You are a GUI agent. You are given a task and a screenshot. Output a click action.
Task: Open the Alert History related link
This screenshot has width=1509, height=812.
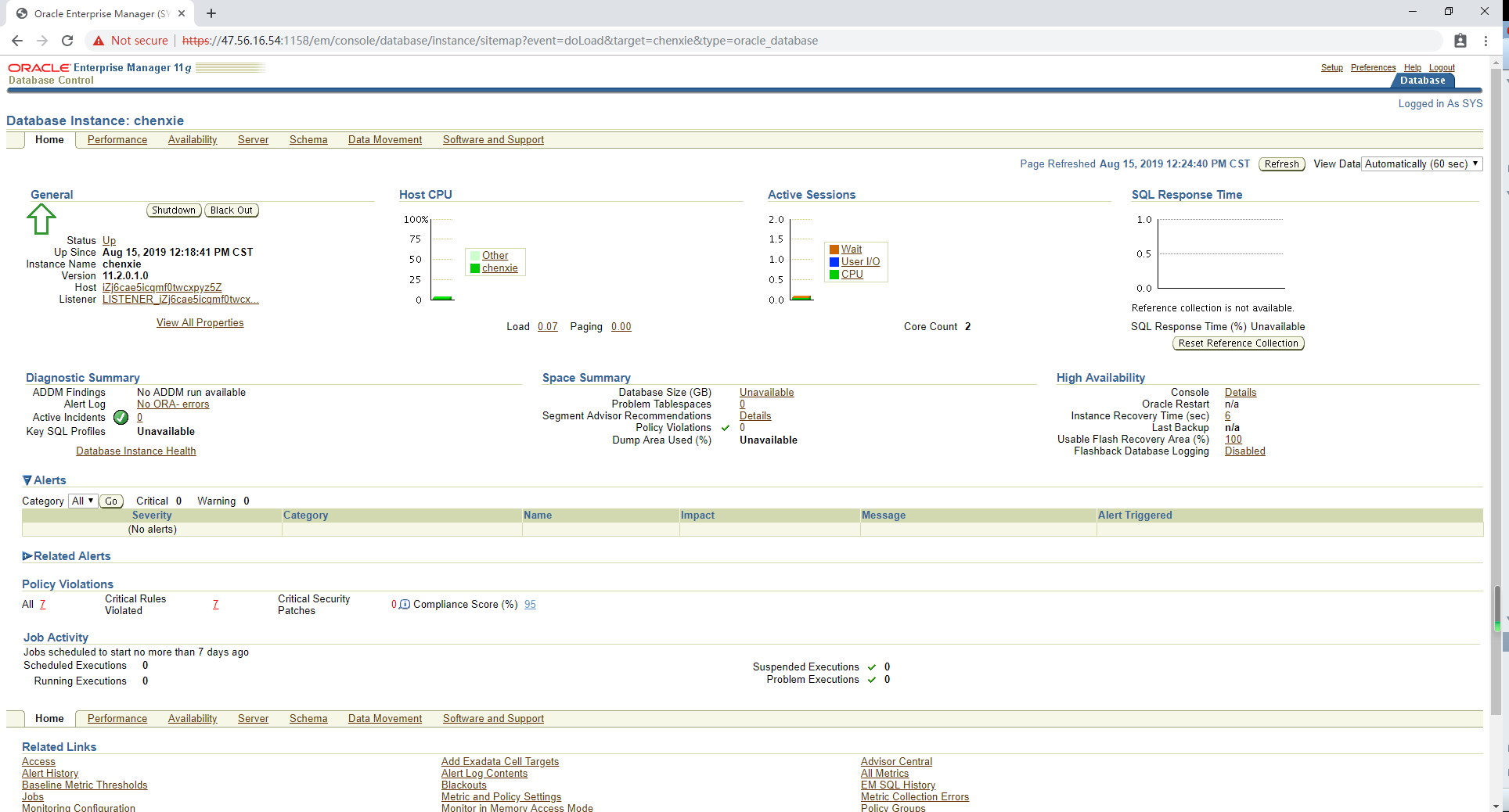tap(50, 774)
